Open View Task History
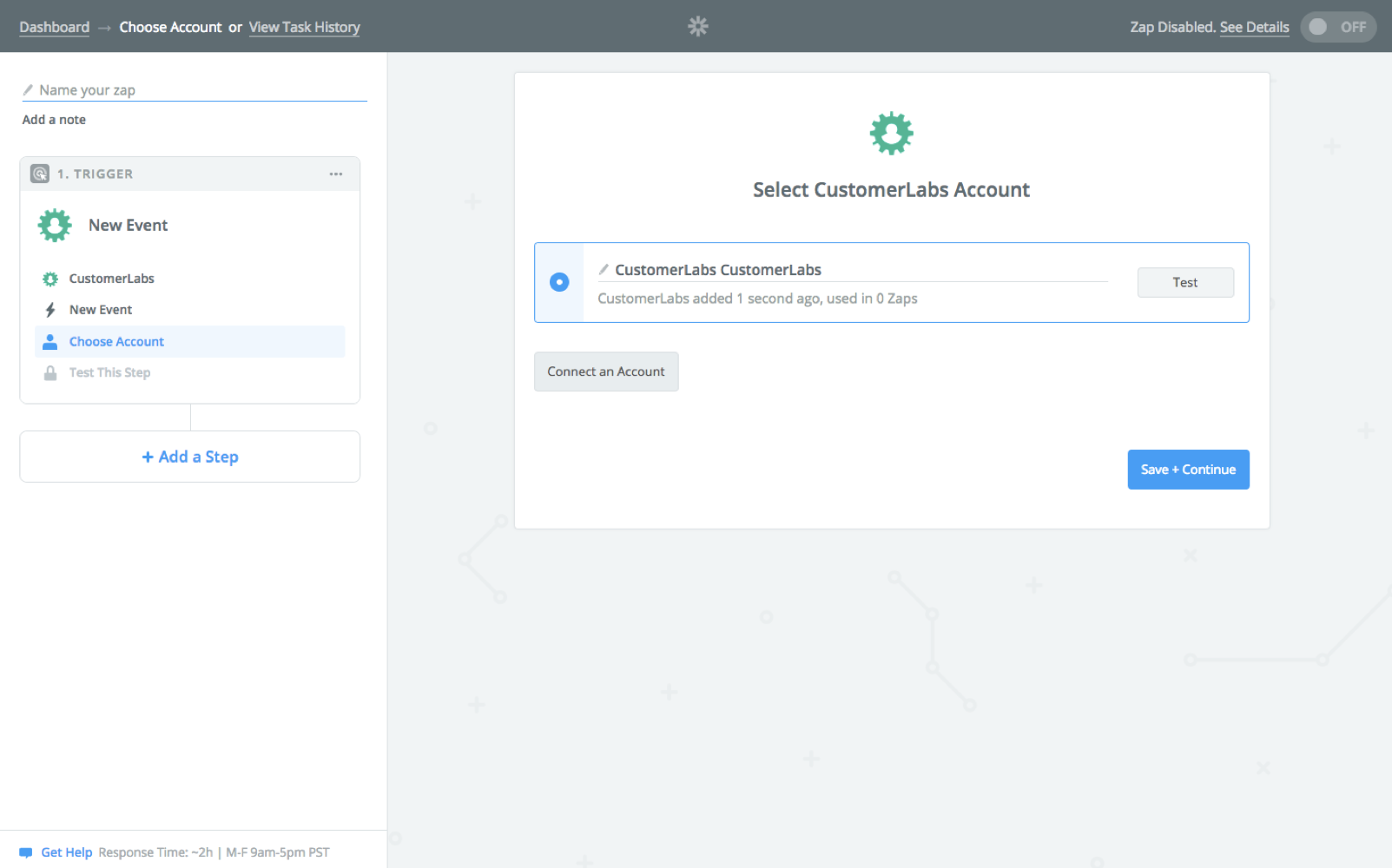The image size is (1392, 868). coord(304,27)
